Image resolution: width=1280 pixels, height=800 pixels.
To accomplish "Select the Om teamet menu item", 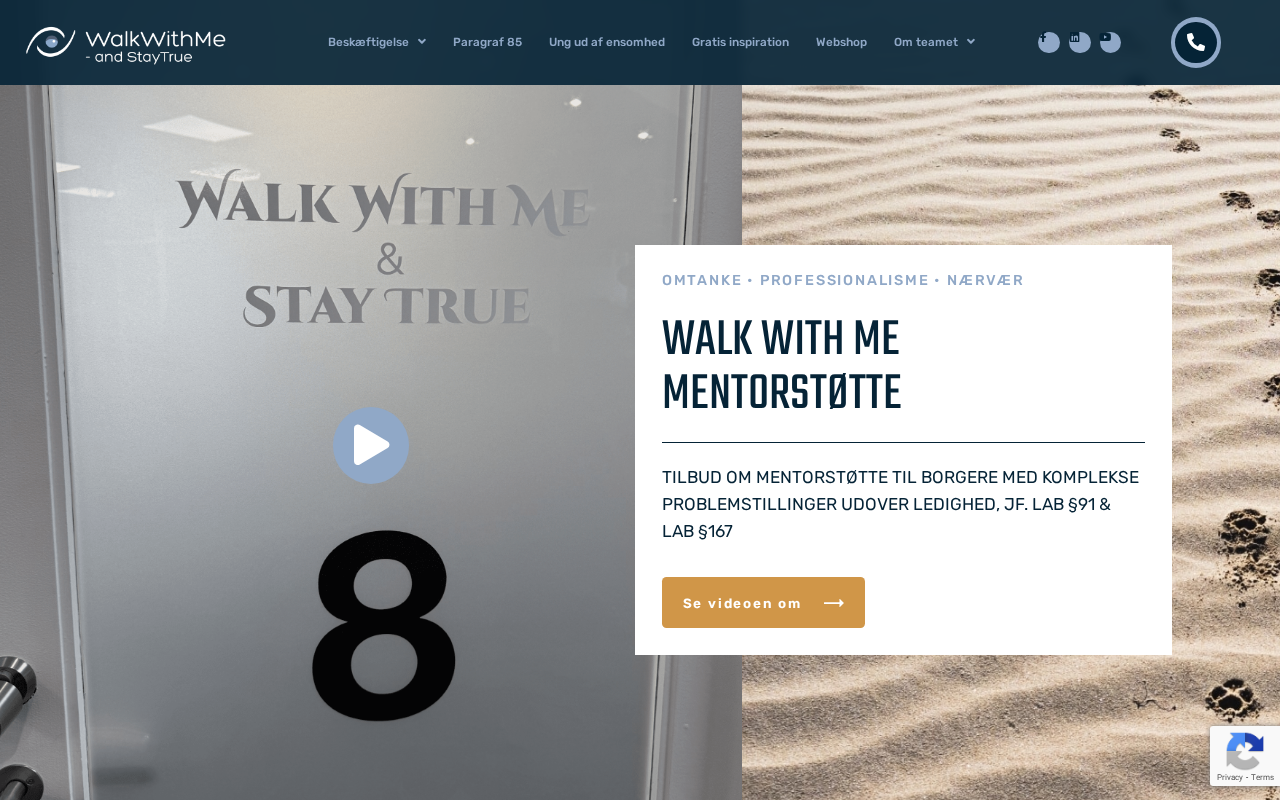I will (934, 42).
